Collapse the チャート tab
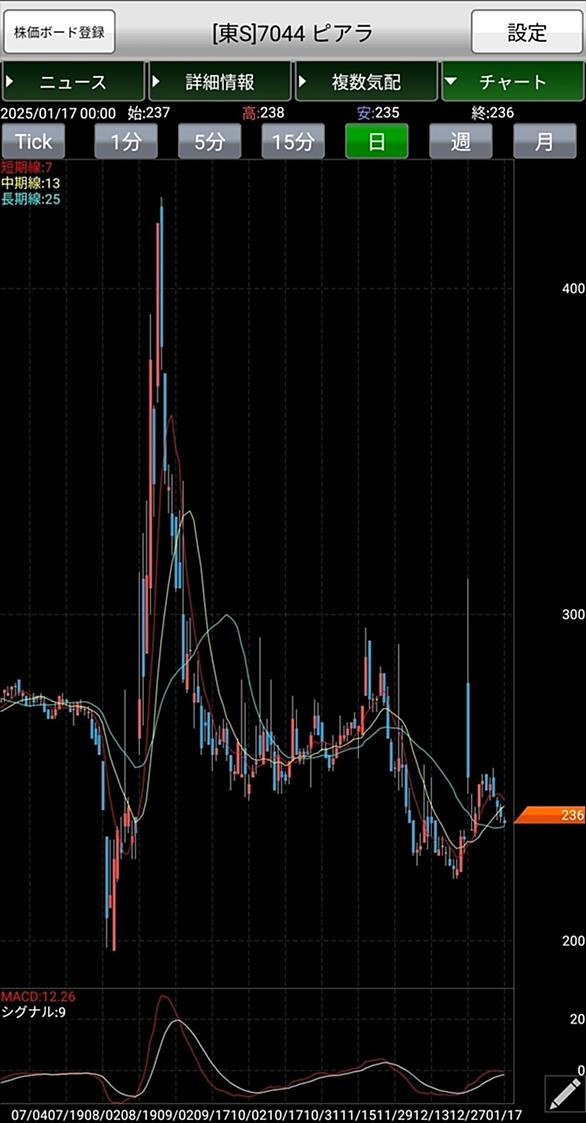The height and width of the screenshot is (1123, 586). point(513,82)
